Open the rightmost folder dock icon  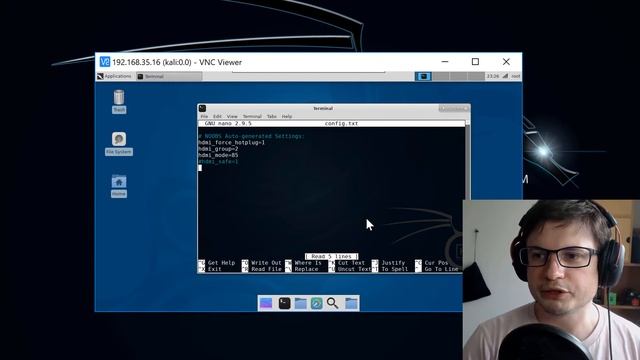[x=351, y=303]
